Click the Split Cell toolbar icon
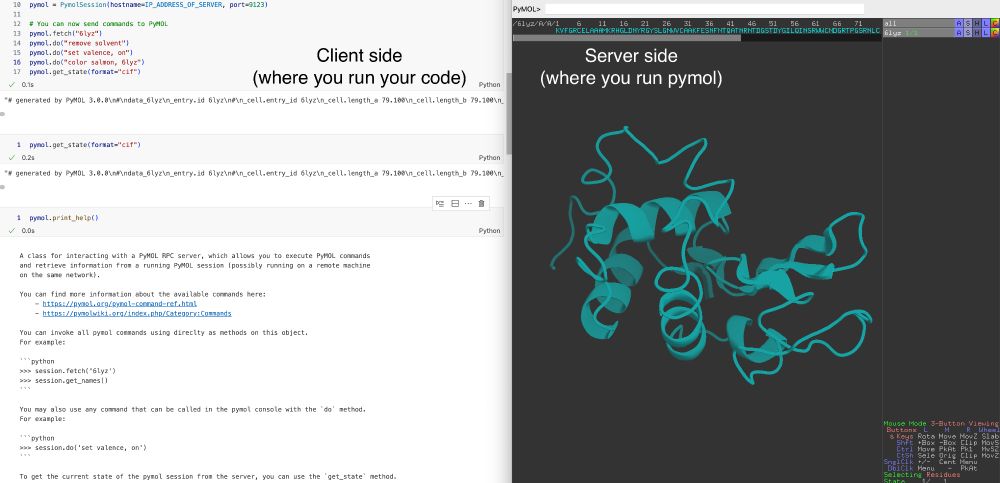The image size is (1000, 483). (455, 204)
